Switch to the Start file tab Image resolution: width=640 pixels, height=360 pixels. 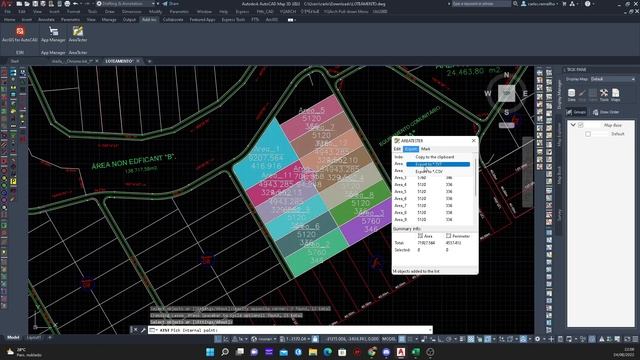pyautogui.click(x=15, y=61)
